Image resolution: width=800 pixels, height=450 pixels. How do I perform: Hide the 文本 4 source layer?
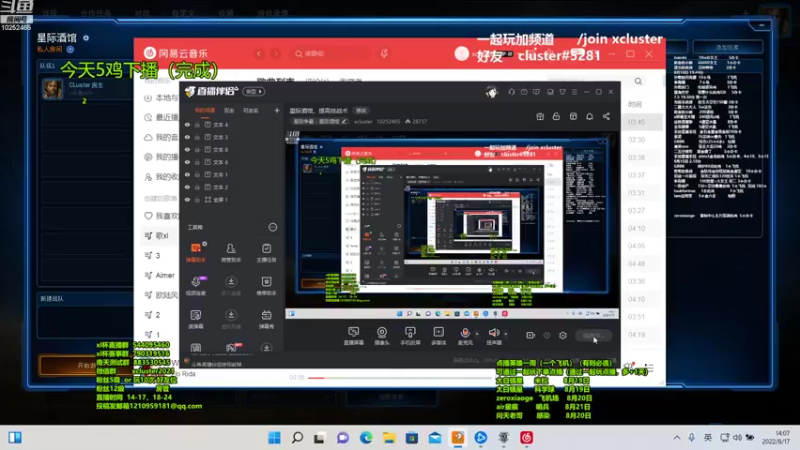coord(187,124)
